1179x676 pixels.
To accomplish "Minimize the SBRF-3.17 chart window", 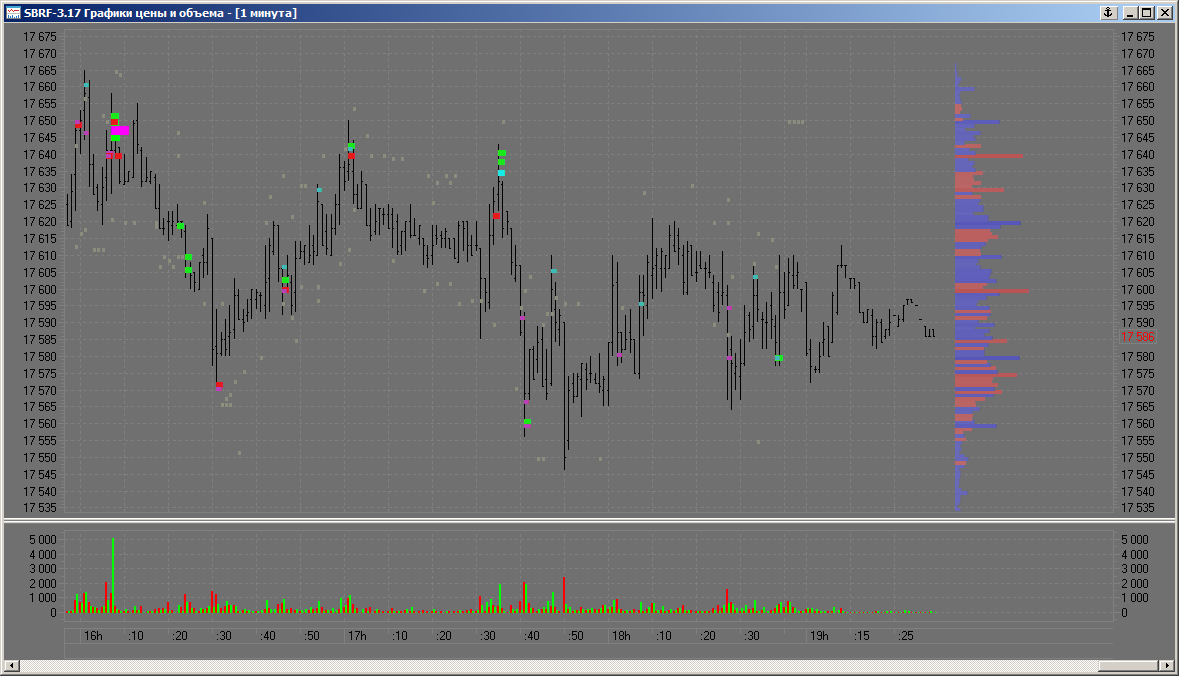I will pyautogui.click(x=1131, y=13).
